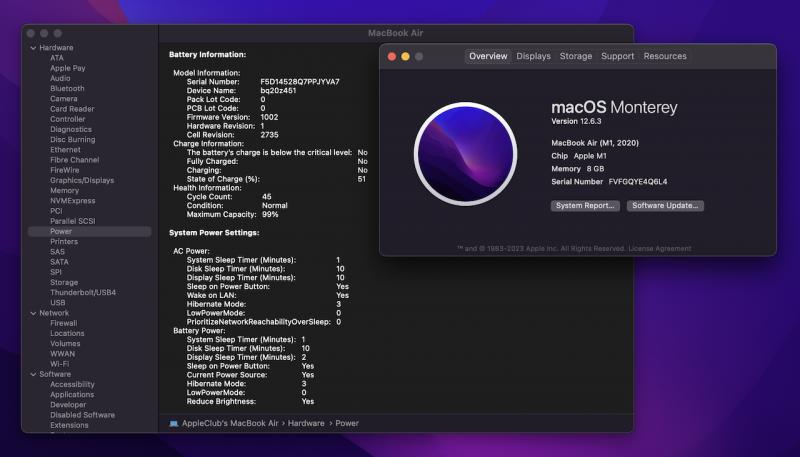
Task: Click the System Report button
Action: coord(585,206)
